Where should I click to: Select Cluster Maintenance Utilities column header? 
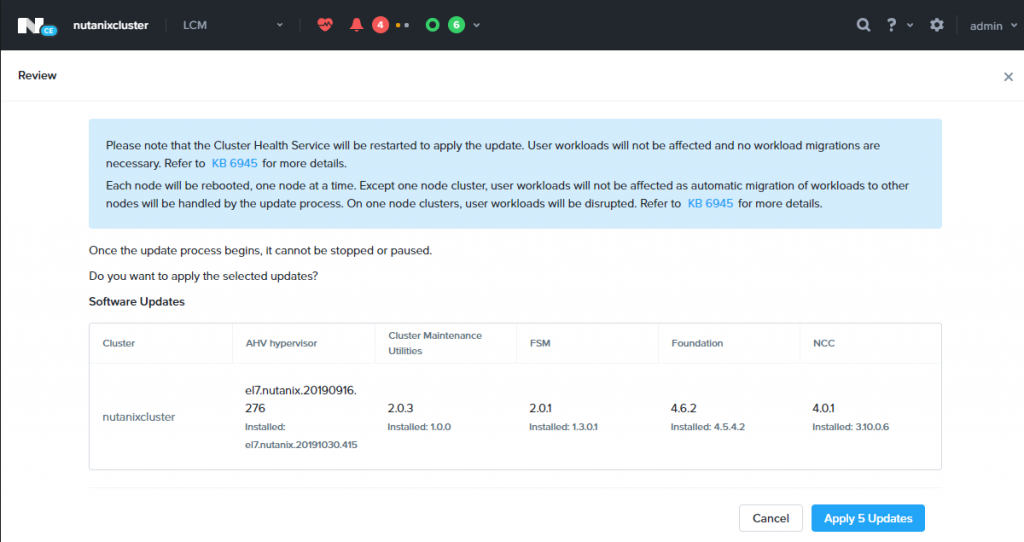pos(435,343)
